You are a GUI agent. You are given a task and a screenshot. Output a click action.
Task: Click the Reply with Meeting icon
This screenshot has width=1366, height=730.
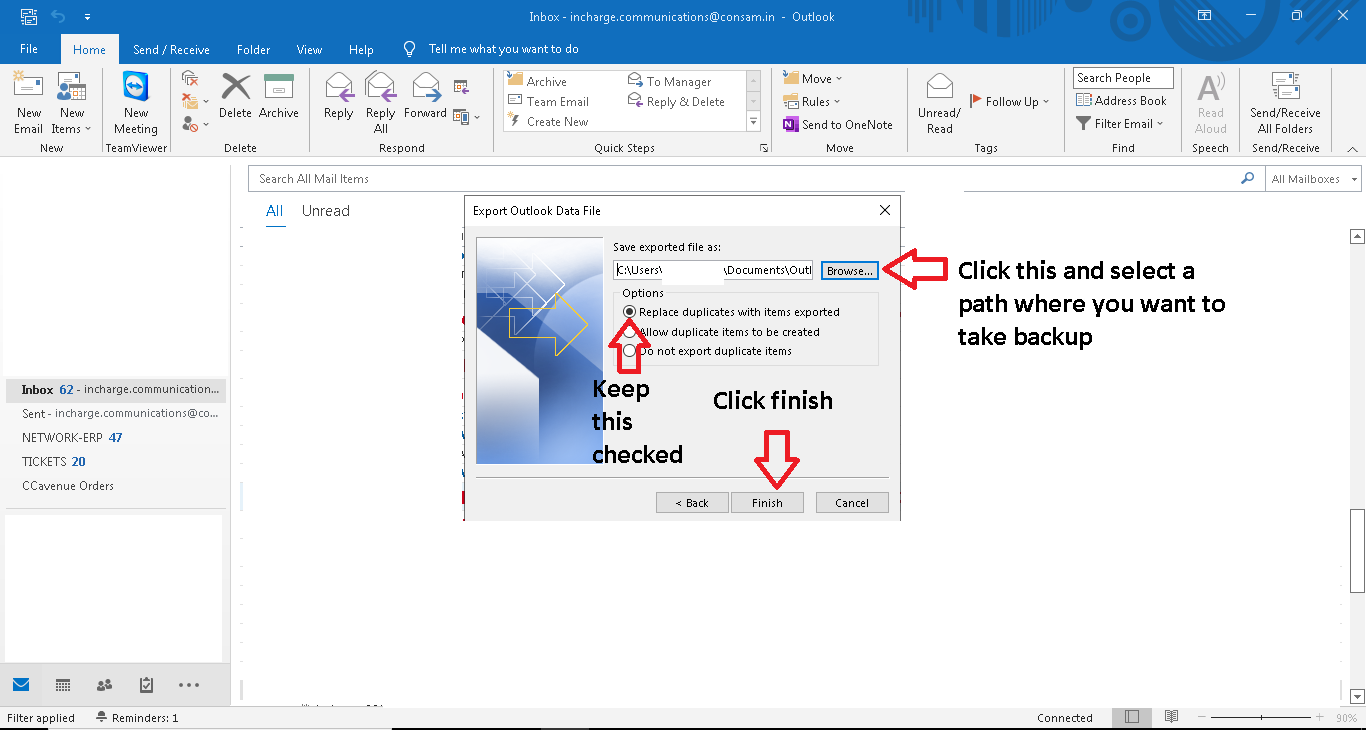coord(461,87)
